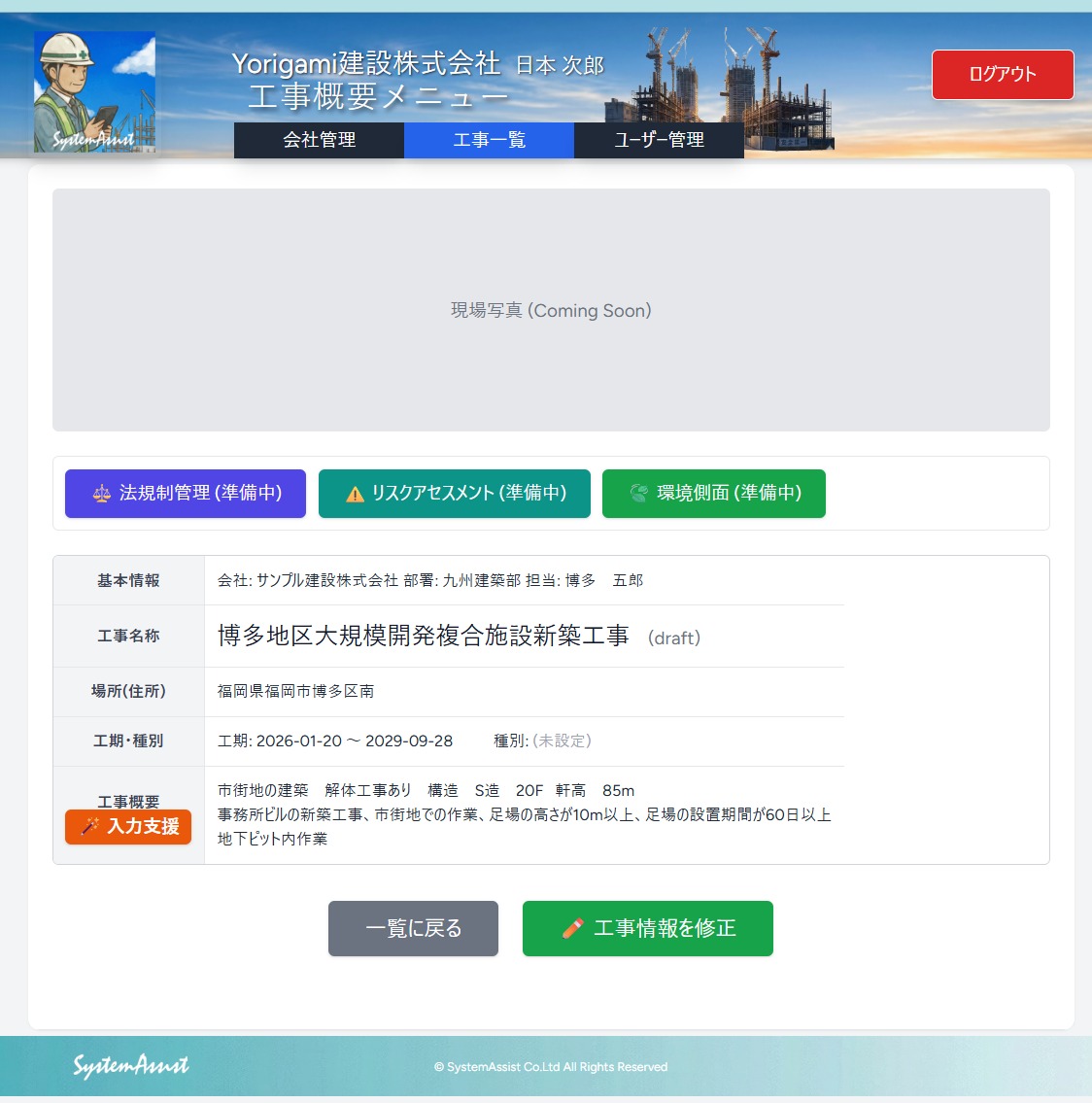Switch to the 工事一覧 tab
The image size is (1092, 1103).
(489, 140)
